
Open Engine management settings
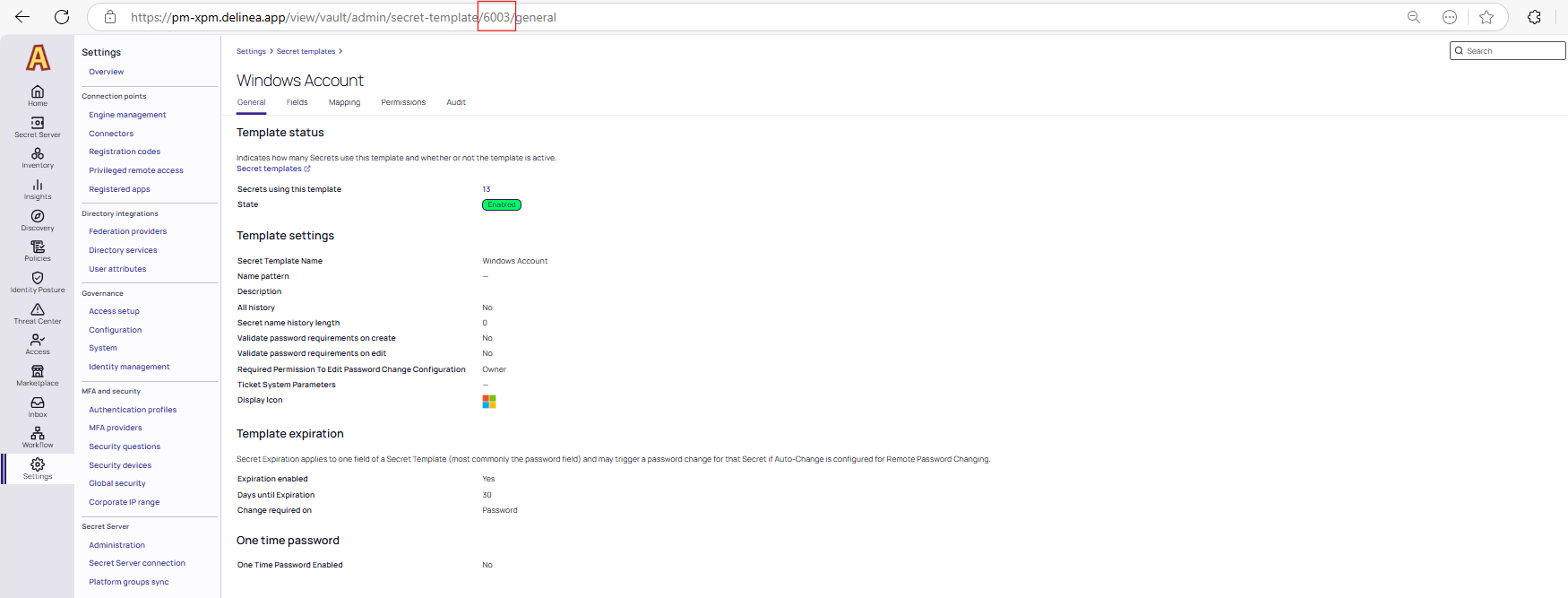click(x=127, y=115)
